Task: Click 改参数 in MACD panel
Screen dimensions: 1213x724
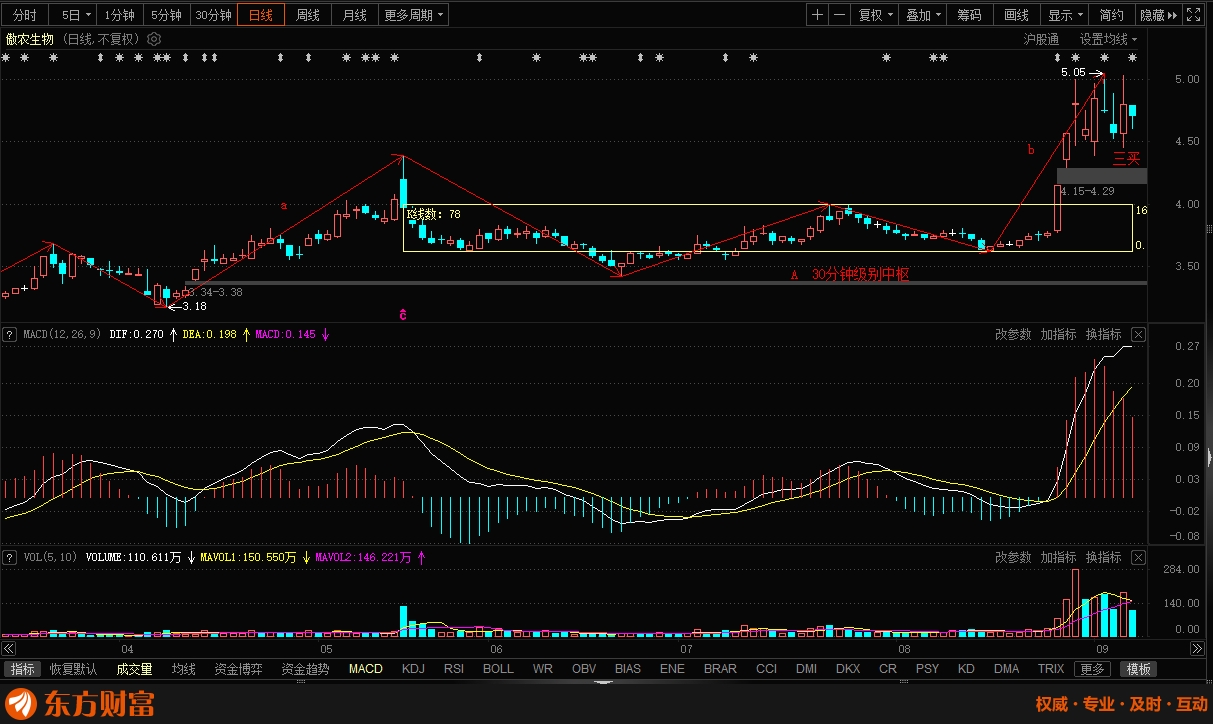Action: [x=1013, y=334]
